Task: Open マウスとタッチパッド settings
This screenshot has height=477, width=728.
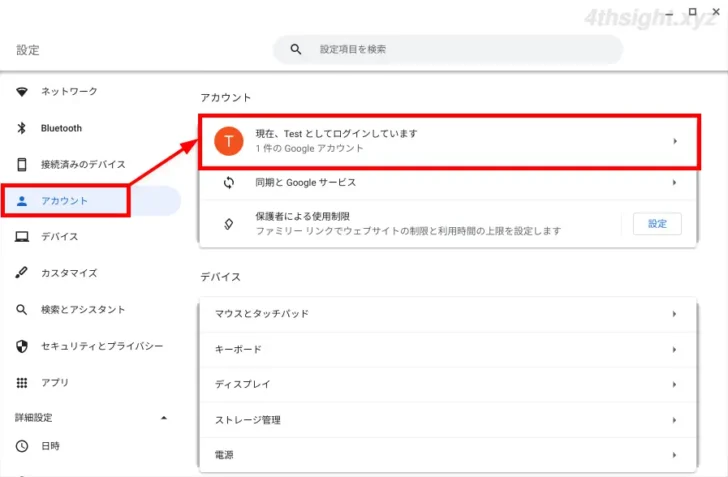Action: (449, 314)
